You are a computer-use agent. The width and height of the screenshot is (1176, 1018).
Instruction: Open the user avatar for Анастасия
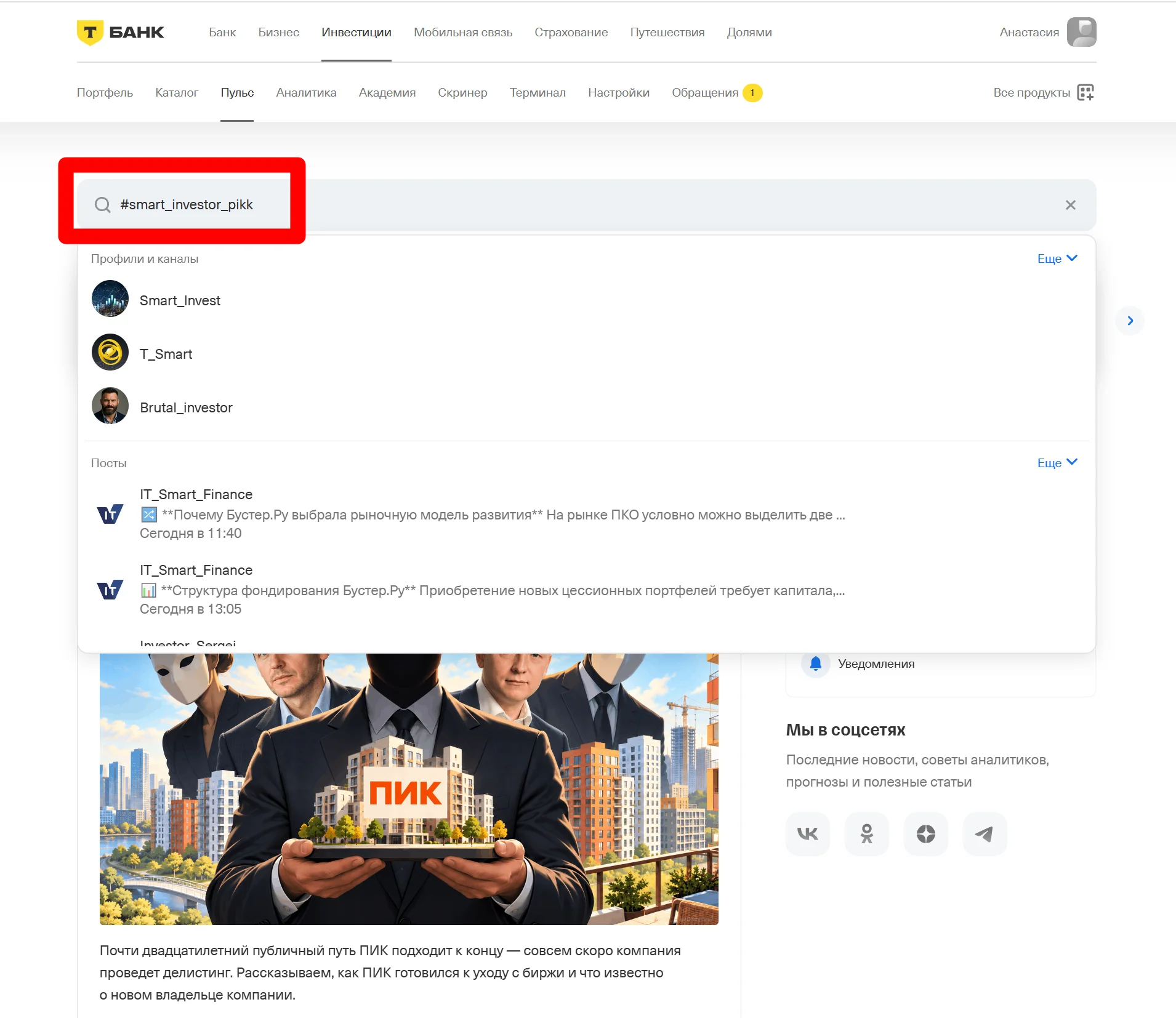1081,32
